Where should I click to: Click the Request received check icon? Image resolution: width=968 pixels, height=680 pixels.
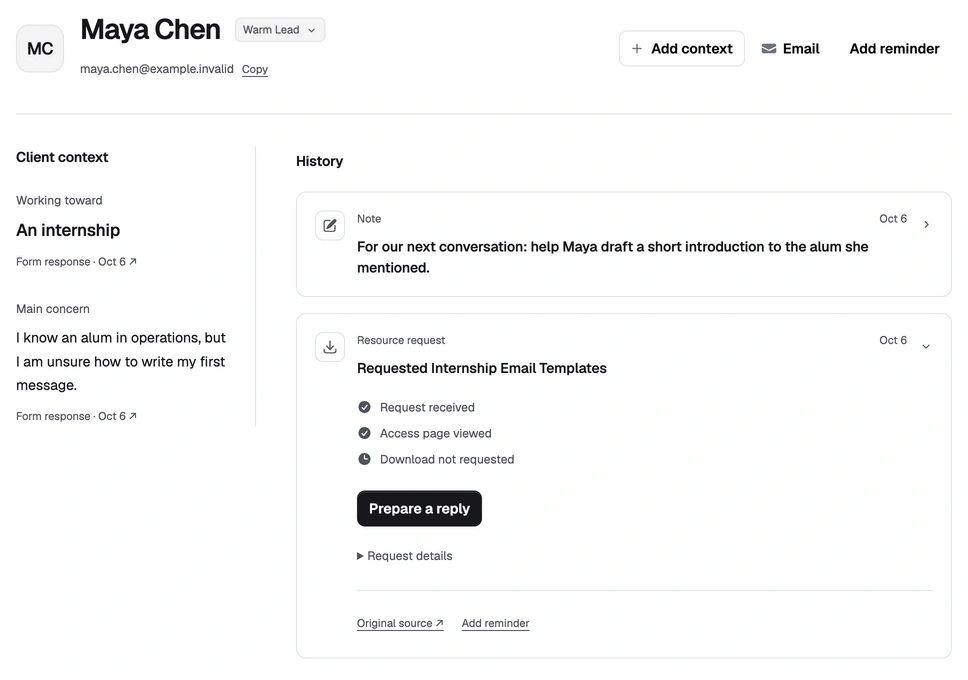(364, 407)
